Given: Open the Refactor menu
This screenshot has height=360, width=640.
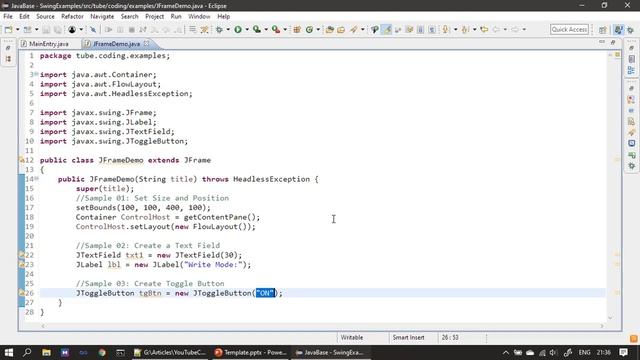Looking at the screenshot, I should (72, 16).
